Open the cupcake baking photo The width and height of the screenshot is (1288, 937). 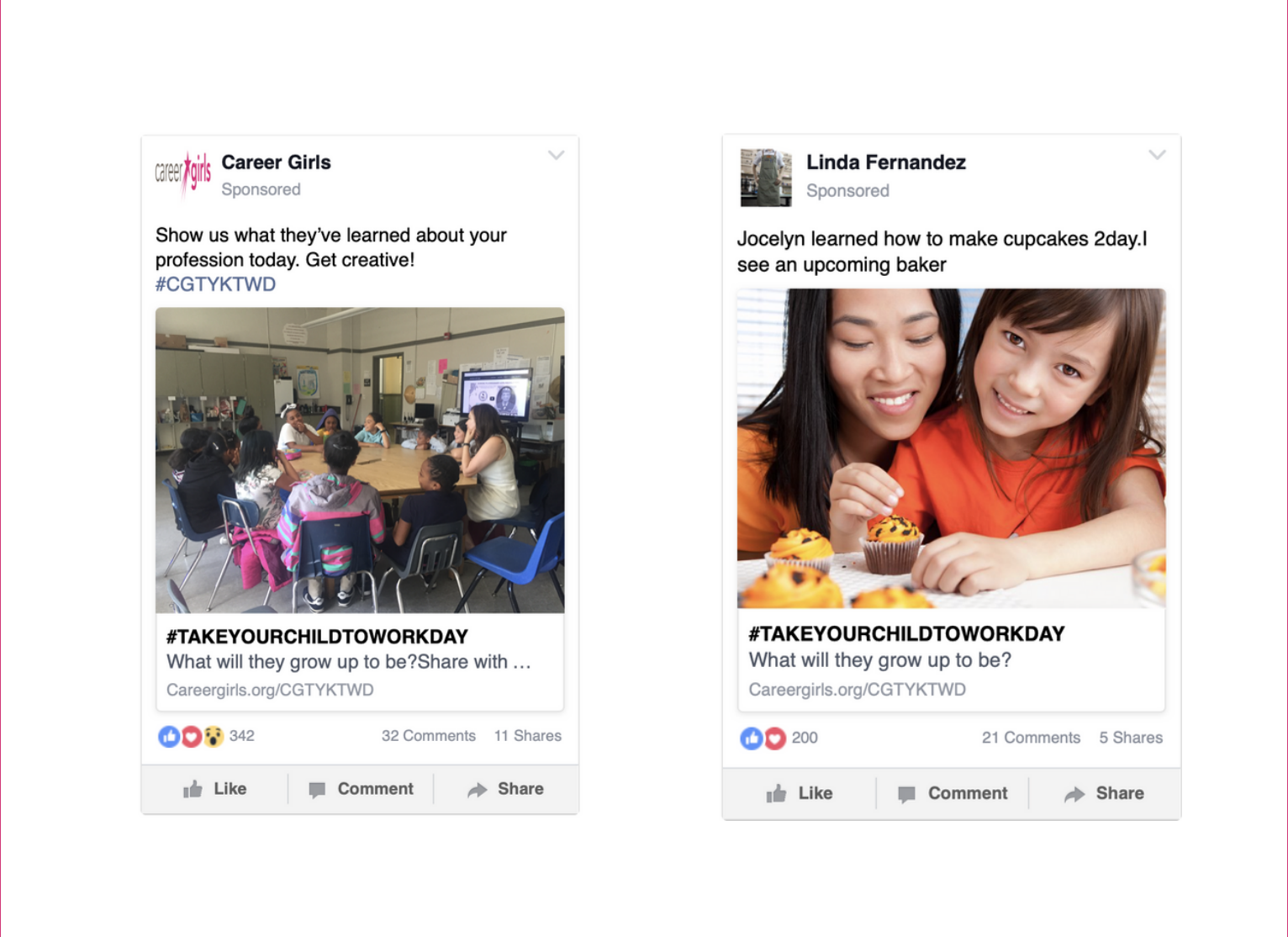click(x=952, y=448)
